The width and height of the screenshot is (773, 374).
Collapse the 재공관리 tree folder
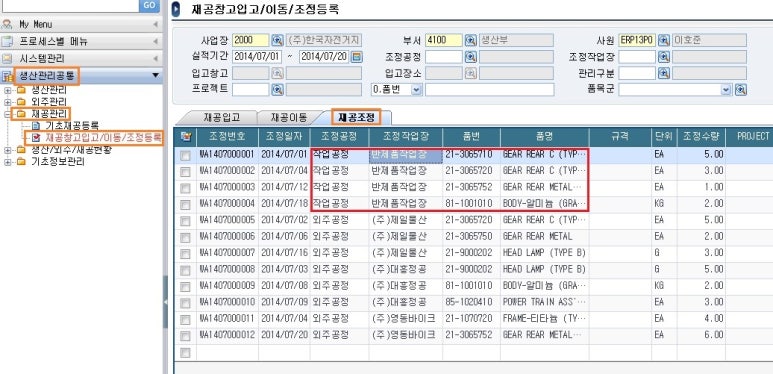(x=8, y=114)
